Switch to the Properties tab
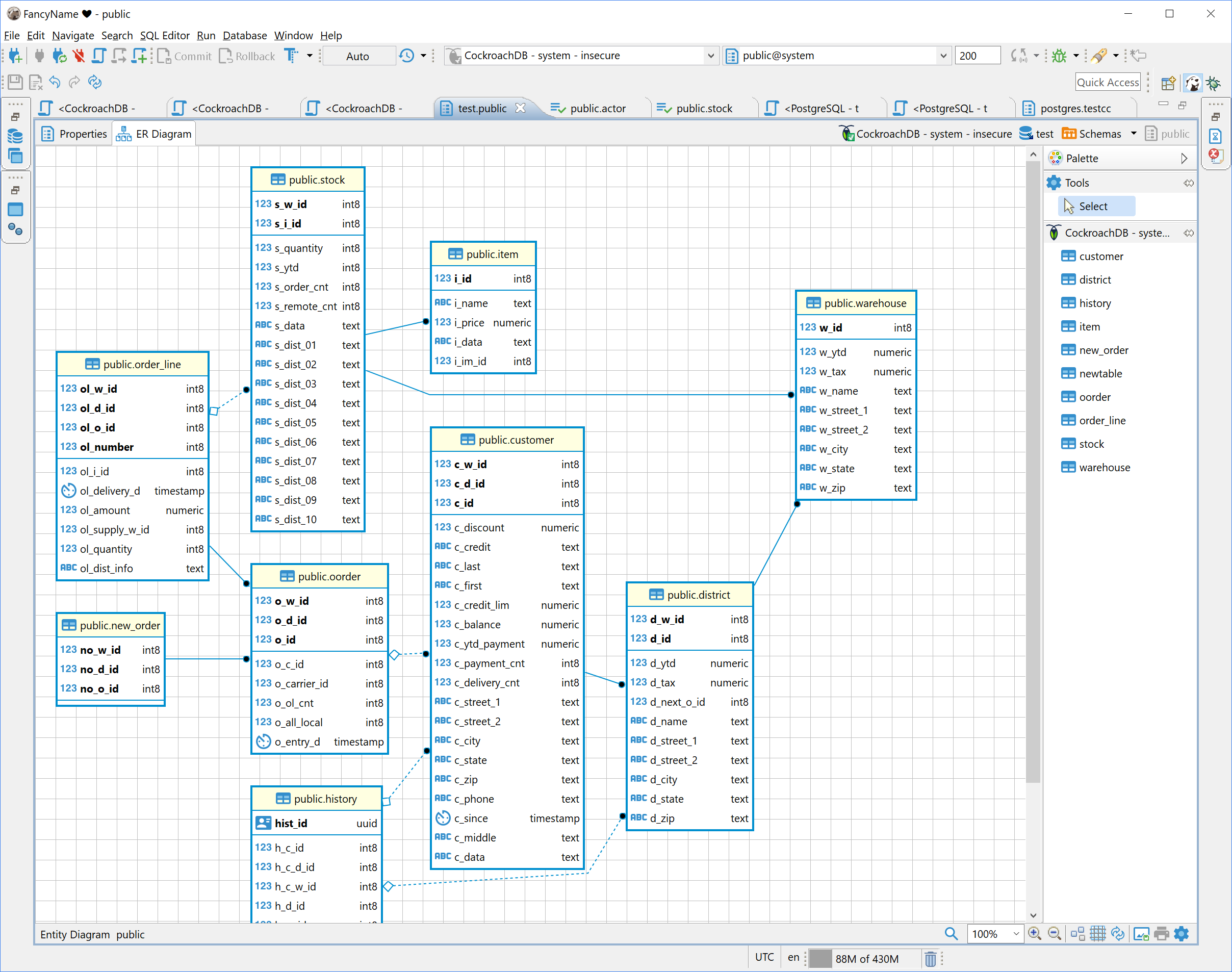Image resolution: width=1232 pixels, height=972 pixels. [83, 133]
